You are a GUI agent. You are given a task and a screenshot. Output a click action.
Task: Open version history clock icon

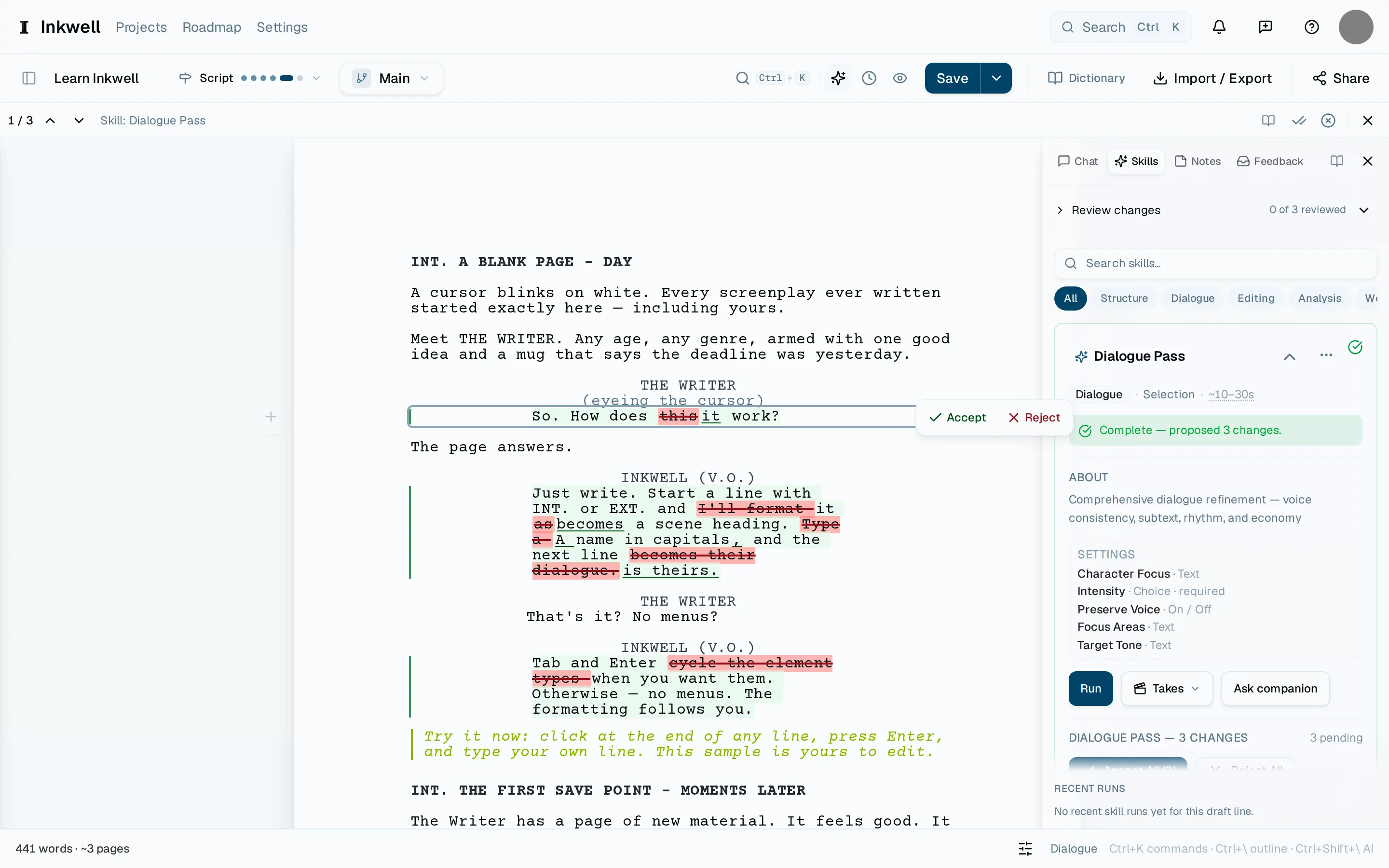(869, 78)
